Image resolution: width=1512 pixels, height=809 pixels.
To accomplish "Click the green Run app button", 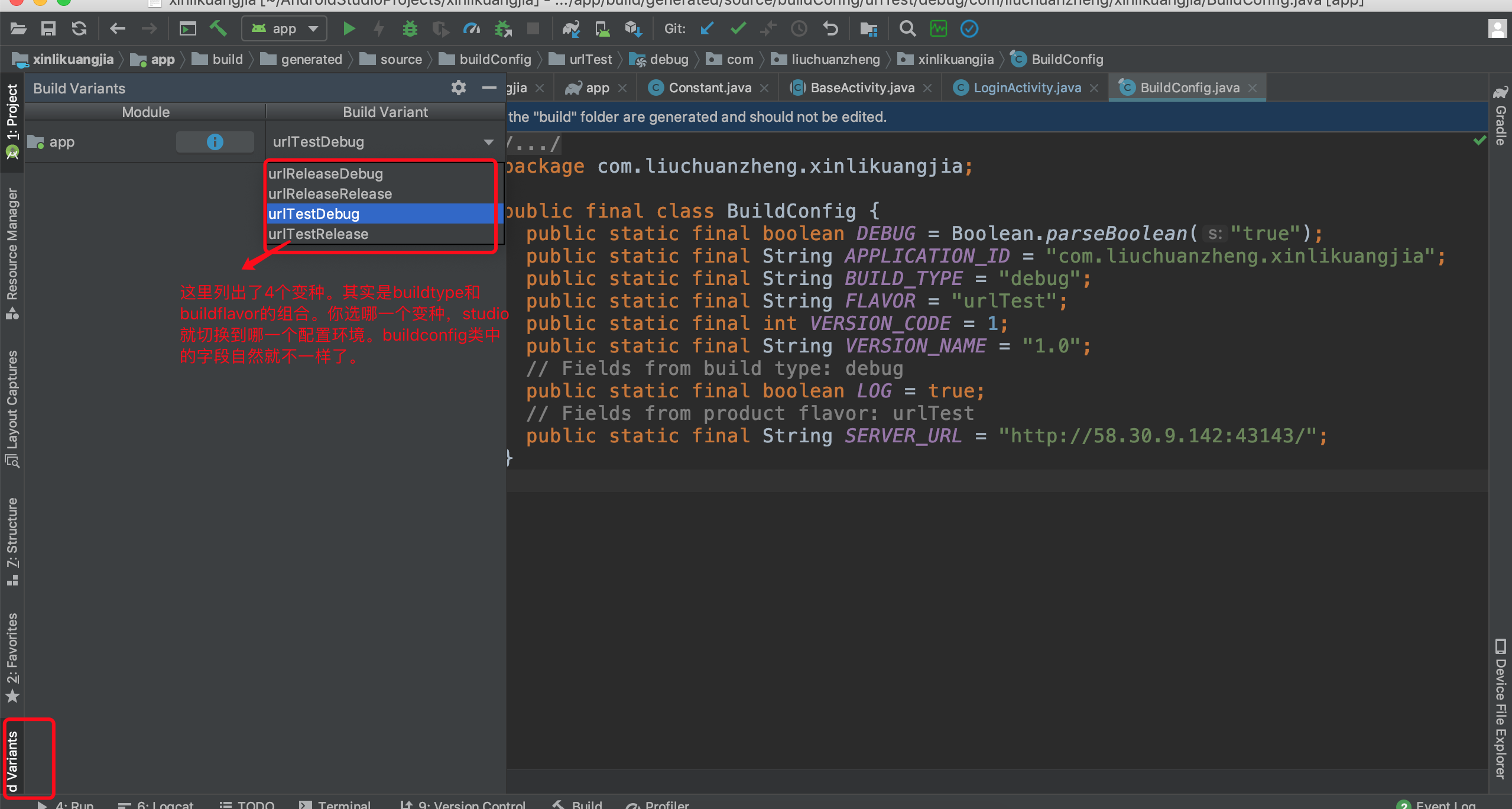I will coord(349,28).
